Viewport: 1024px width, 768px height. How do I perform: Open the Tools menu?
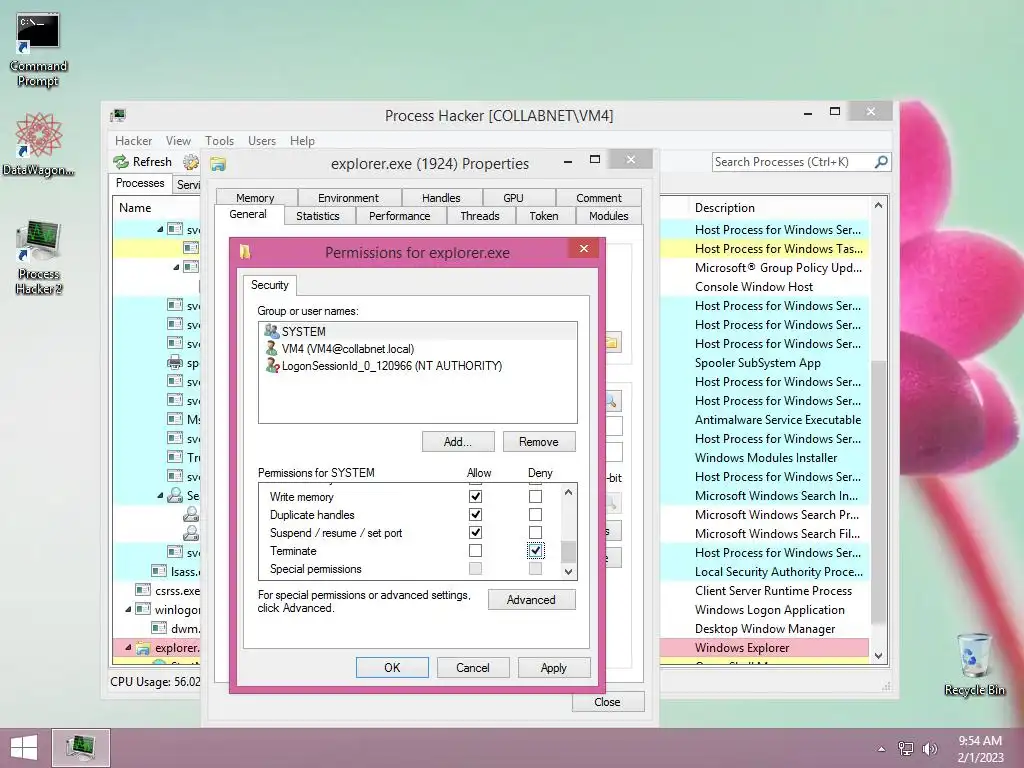(x=219, y=140)
